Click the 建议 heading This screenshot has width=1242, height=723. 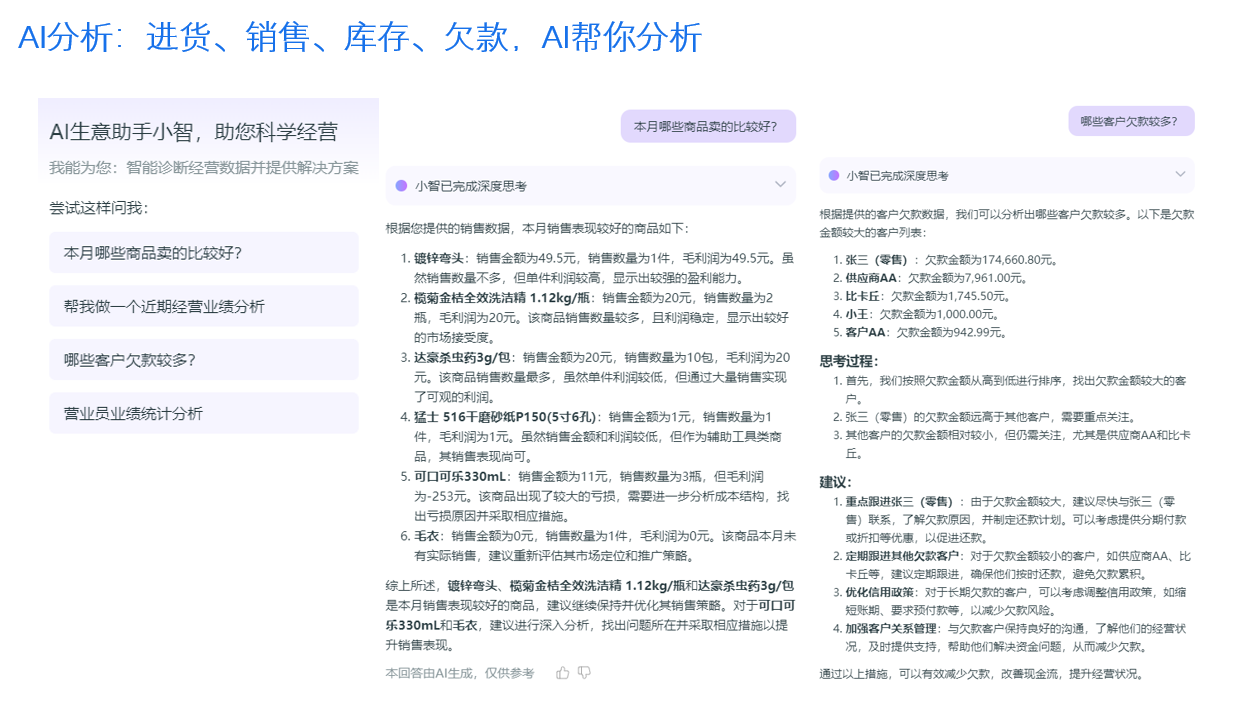[836, 482]
